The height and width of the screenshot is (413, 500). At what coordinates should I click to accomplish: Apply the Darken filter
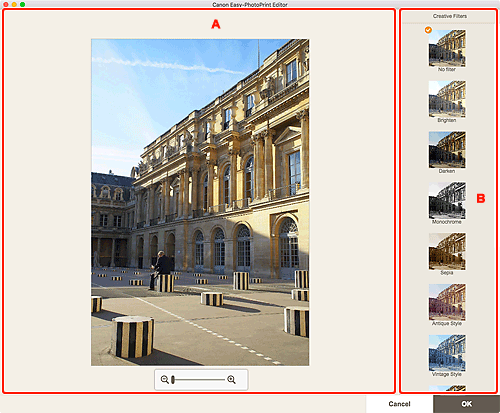point(447,150)
